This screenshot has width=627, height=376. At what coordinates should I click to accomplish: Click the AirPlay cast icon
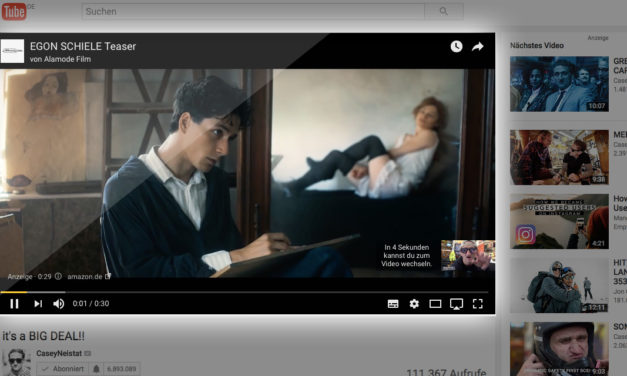click(456, 304)
